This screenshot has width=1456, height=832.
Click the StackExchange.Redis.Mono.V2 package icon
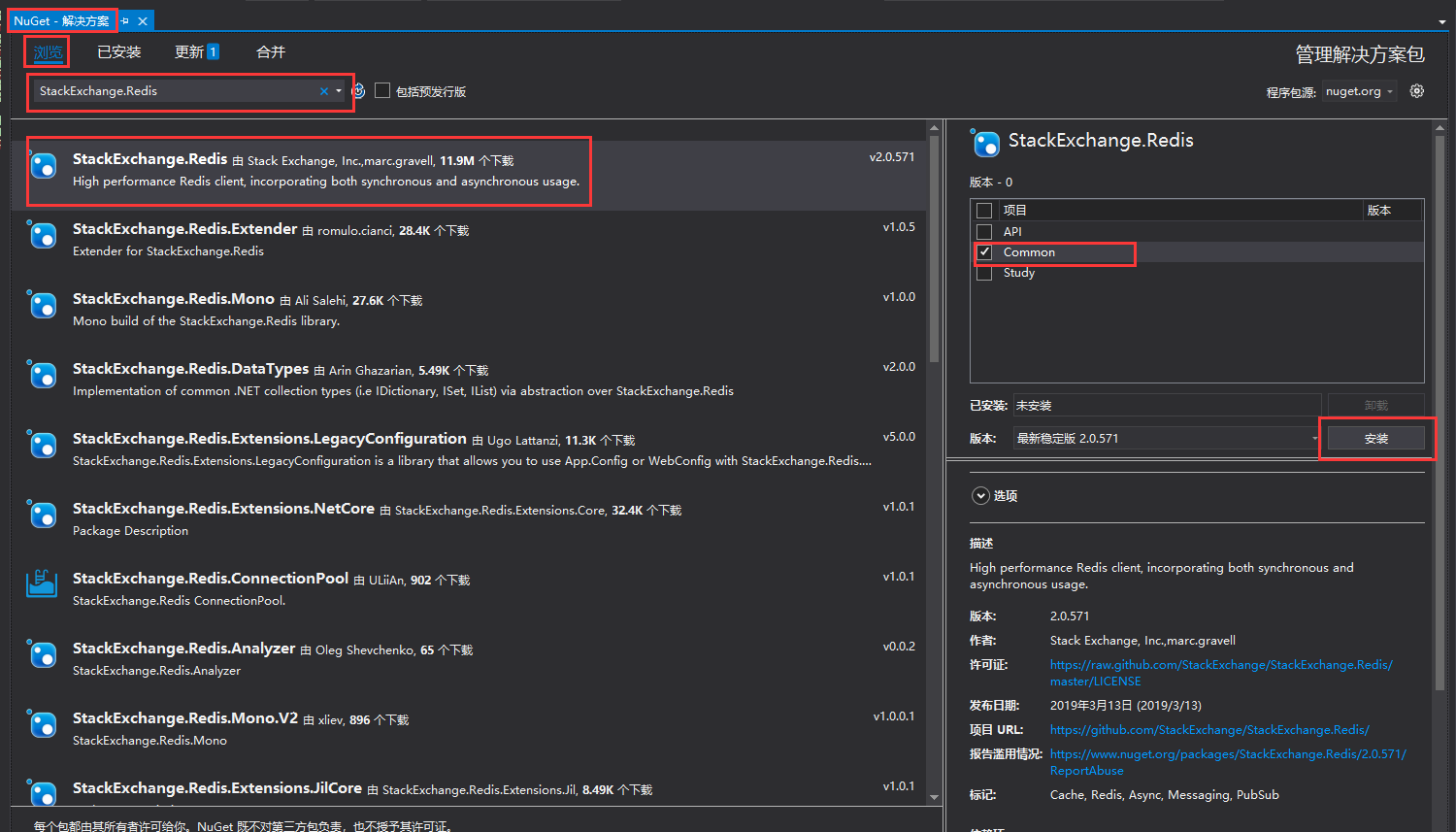42,724
